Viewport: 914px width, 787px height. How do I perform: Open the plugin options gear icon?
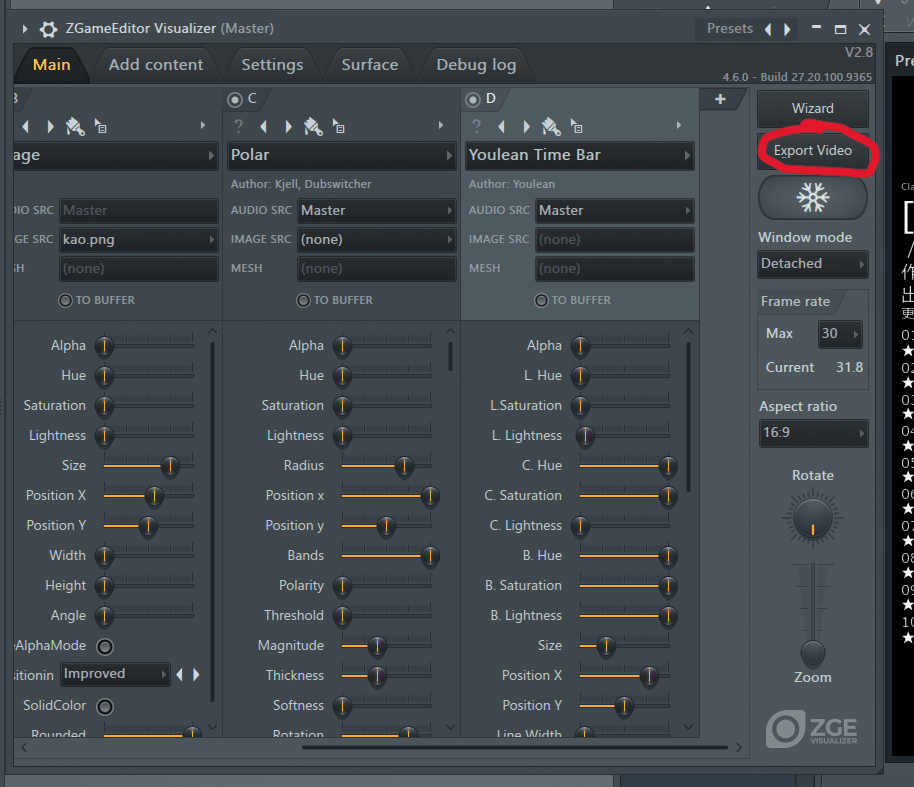tap(48, 29)
